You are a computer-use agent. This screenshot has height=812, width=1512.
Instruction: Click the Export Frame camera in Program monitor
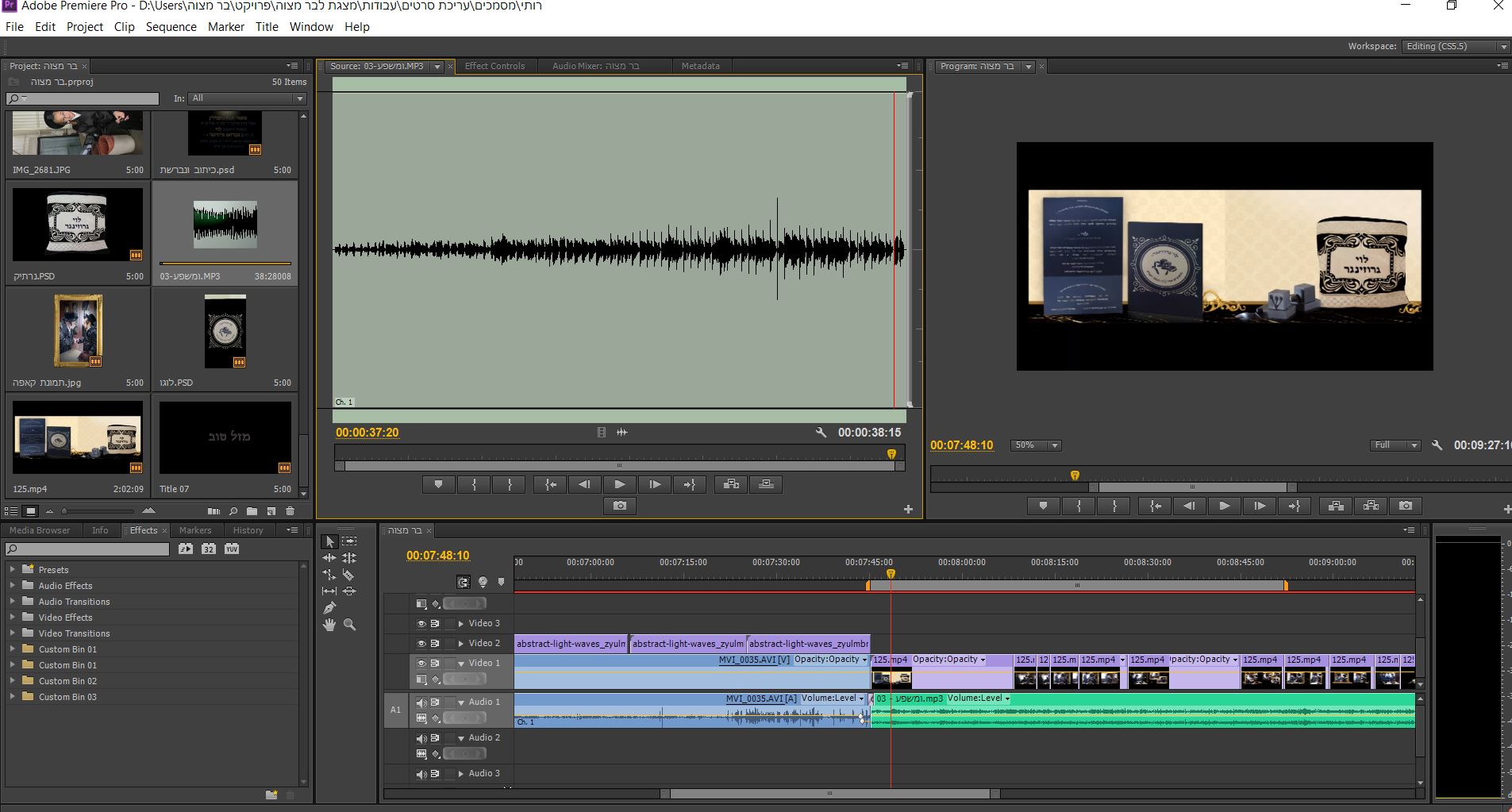click(1406, 506)
